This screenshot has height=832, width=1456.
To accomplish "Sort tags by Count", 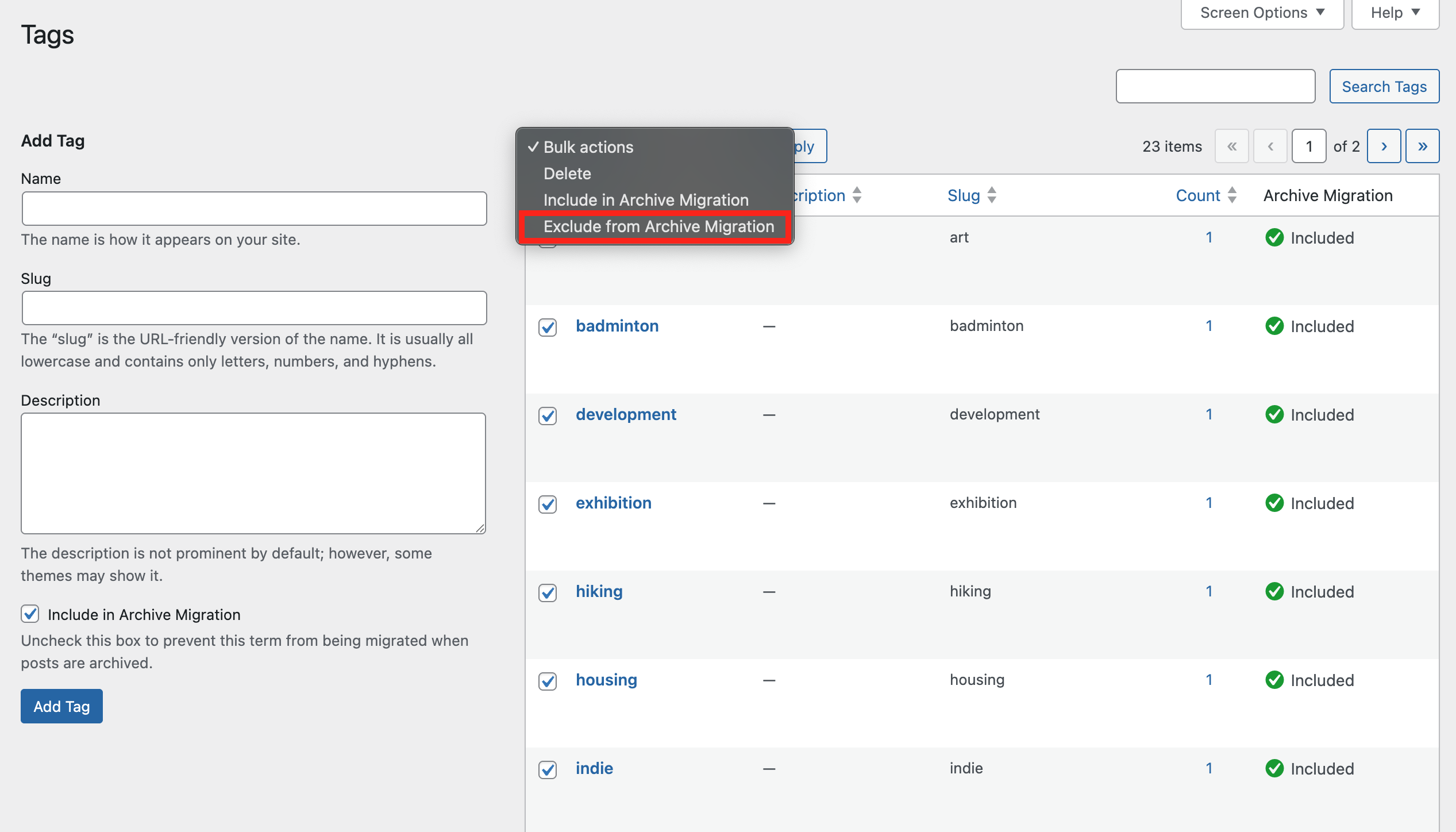I will pos(1198,195).
